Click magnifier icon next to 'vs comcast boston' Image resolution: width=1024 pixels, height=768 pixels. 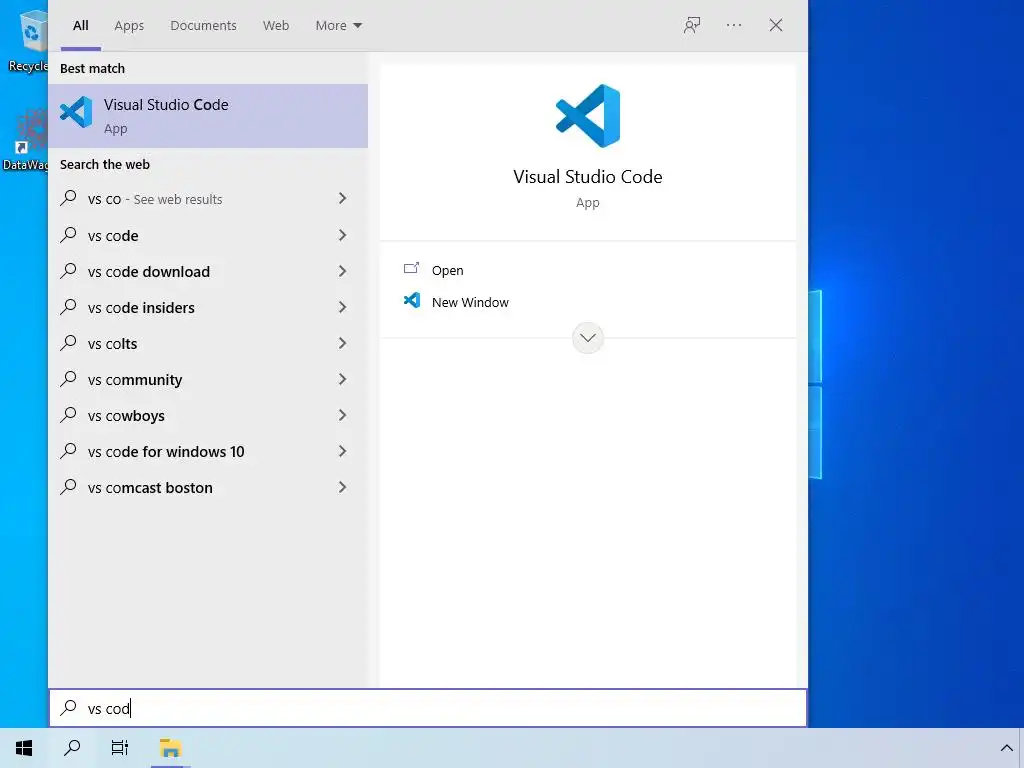coord(69,487)
